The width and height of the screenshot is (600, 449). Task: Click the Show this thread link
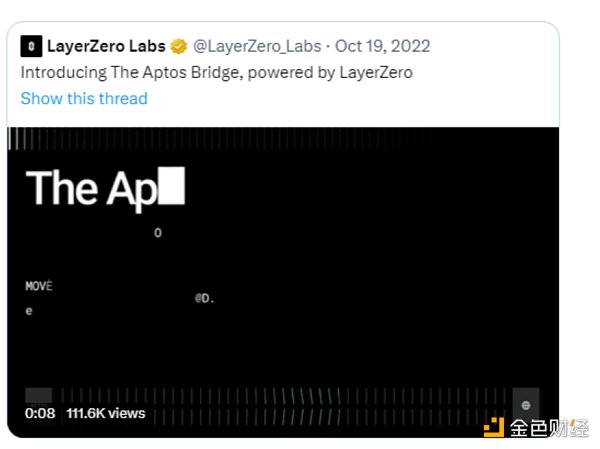84,98
